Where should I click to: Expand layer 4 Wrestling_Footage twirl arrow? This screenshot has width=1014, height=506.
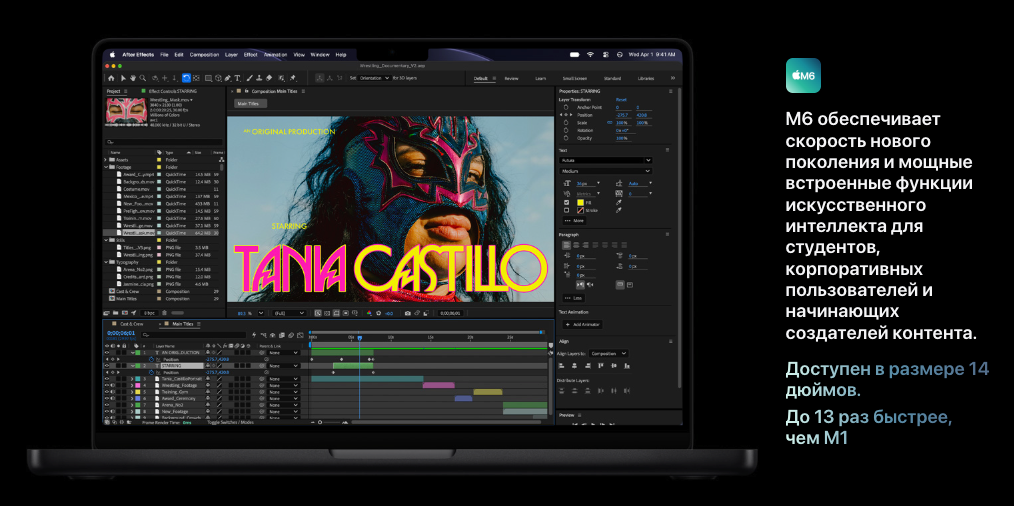click(x=132, y=386)
